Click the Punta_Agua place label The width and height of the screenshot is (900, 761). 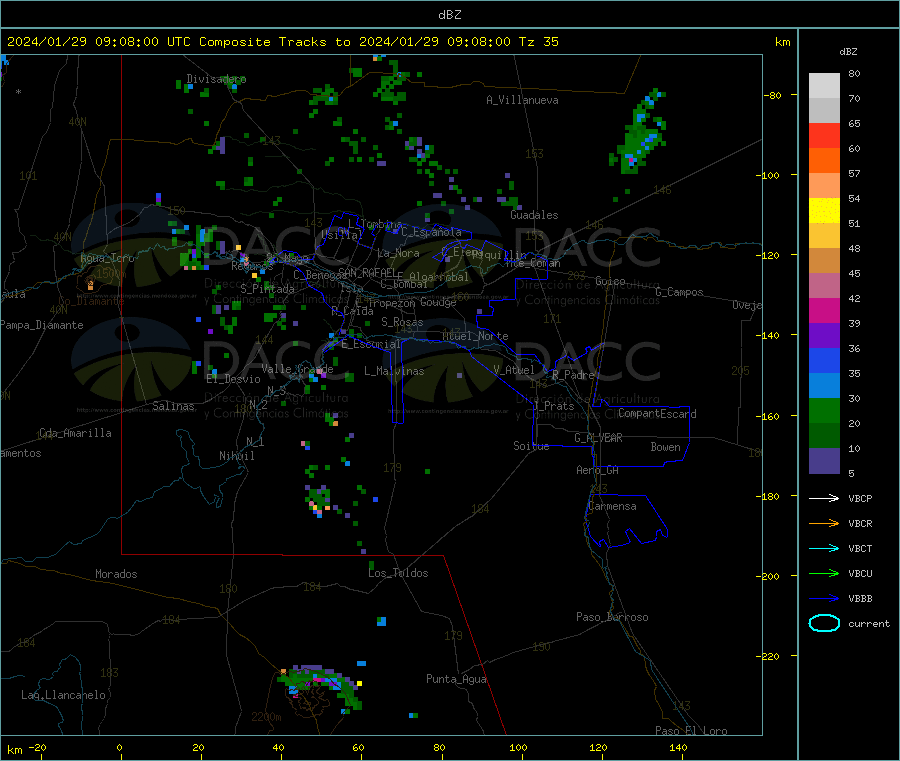tap(456, 680)
